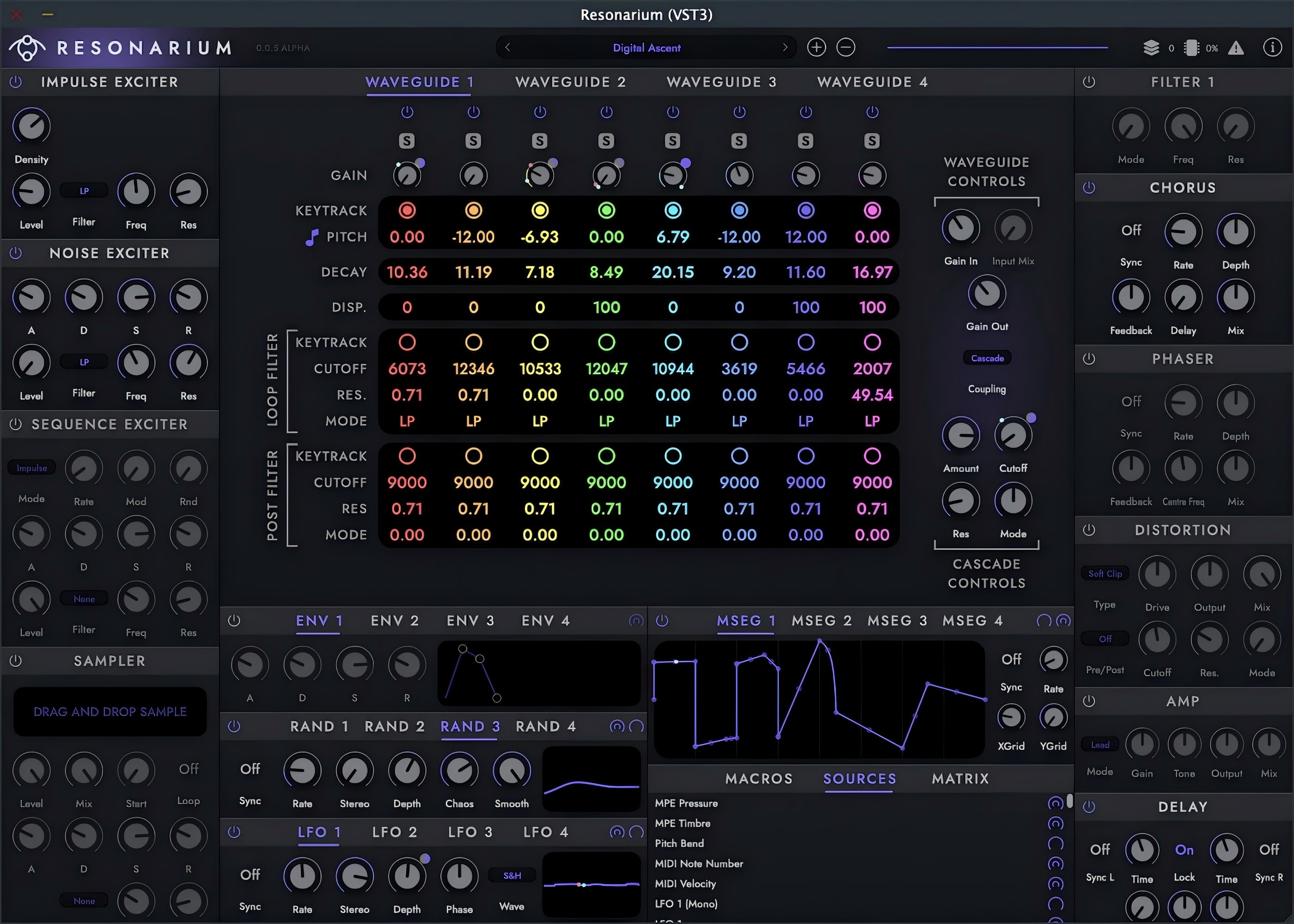
Task: Click the ENV 1 modulation source icon
Action: (635, 621)
